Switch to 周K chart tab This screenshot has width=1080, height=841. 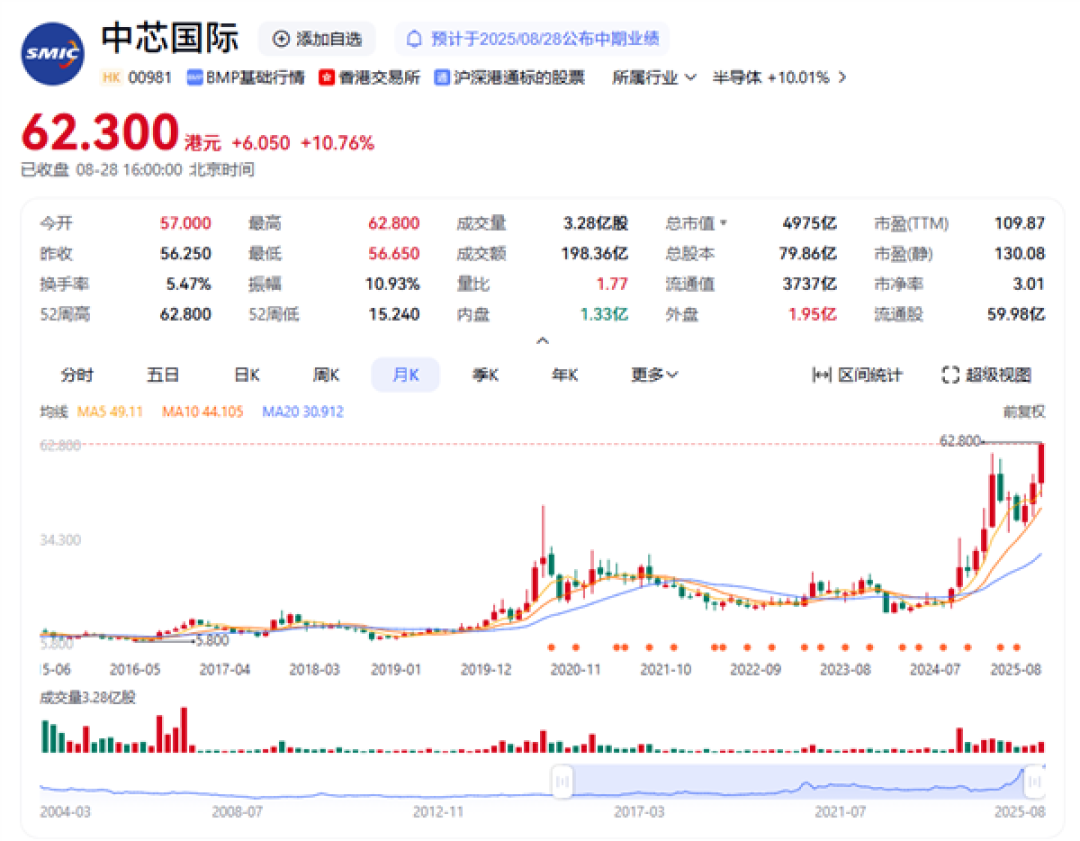tap(326, 375)
